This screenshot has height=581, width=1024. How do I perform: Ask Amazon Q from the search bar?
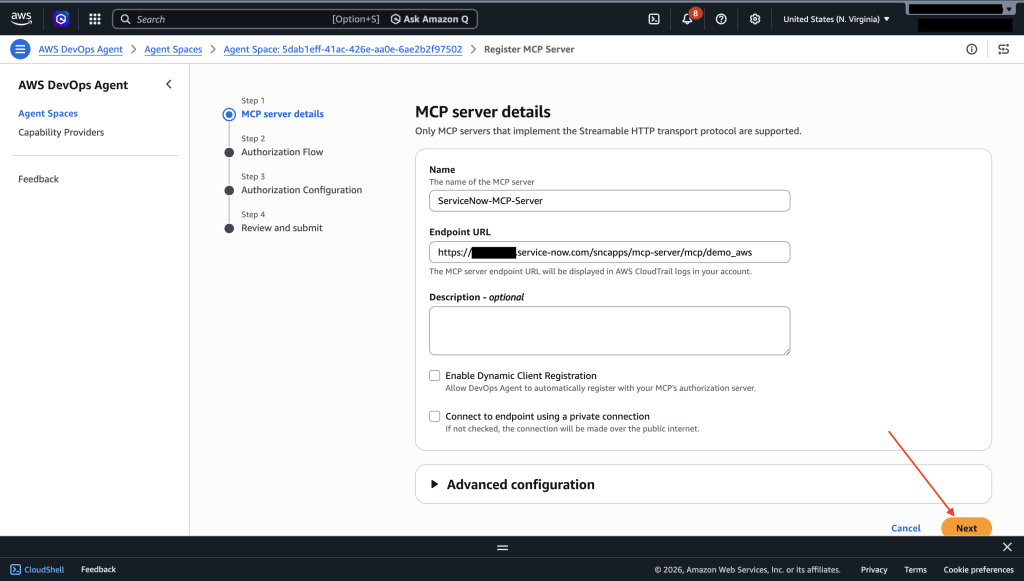click(x=430, y=19)
